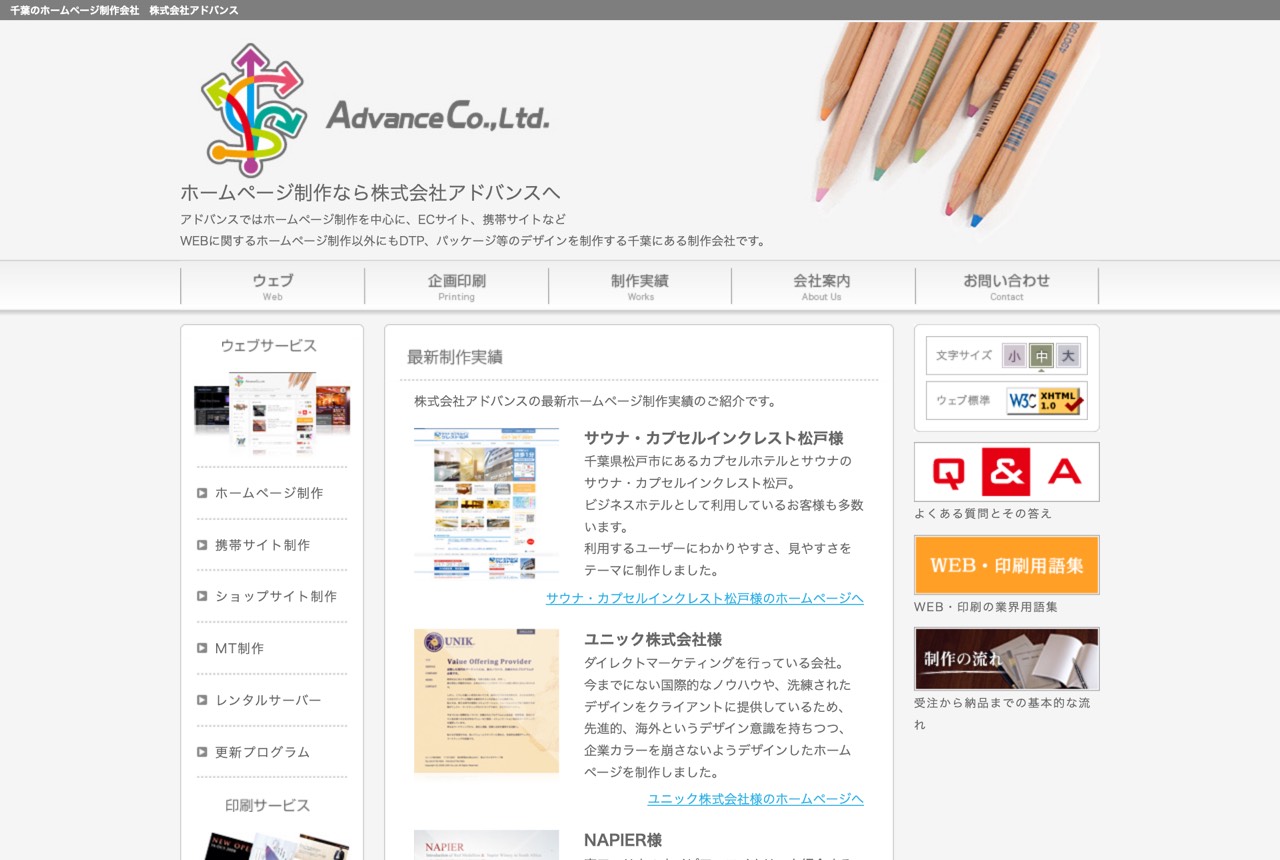Image resolution: width=1280 pixels, height=860 pixels.
Task: Go to 更新プログラム in sidebar
Action: pos(262,752)
